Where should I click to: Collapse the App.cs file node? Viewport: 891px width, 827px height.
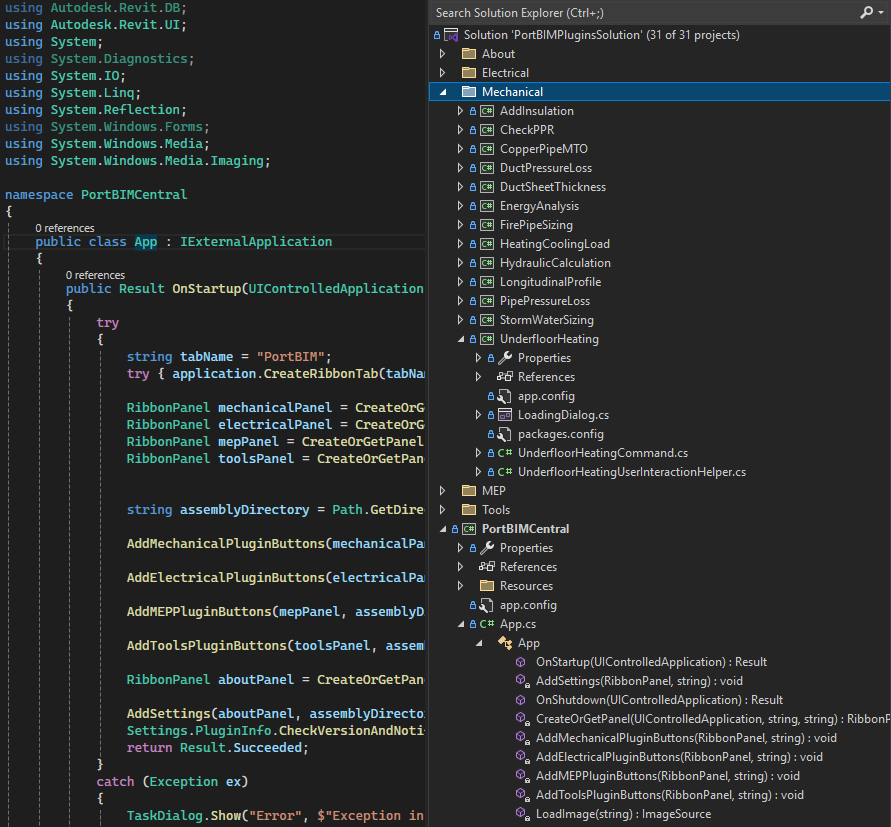[460, 624]
